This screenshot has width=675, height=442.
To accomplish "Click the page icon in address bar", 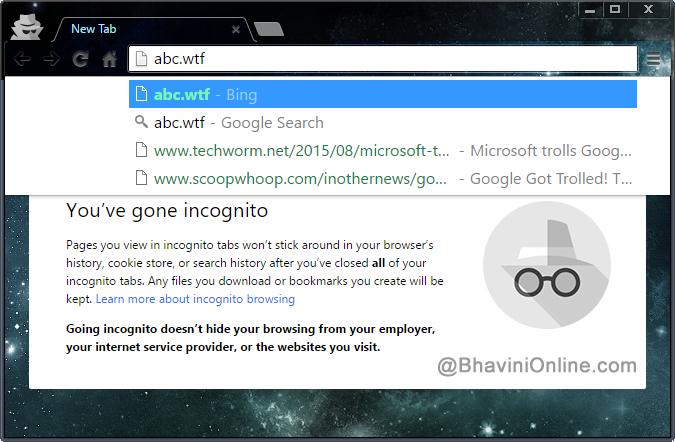I will click(x=141, y=59).
